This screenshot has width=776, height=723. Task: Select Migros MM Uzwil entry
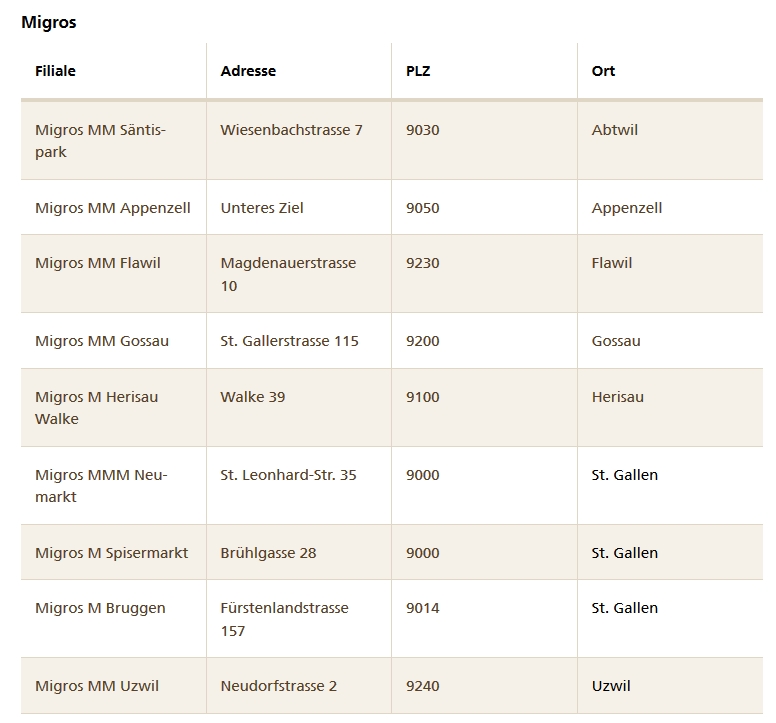coord(96,686)
